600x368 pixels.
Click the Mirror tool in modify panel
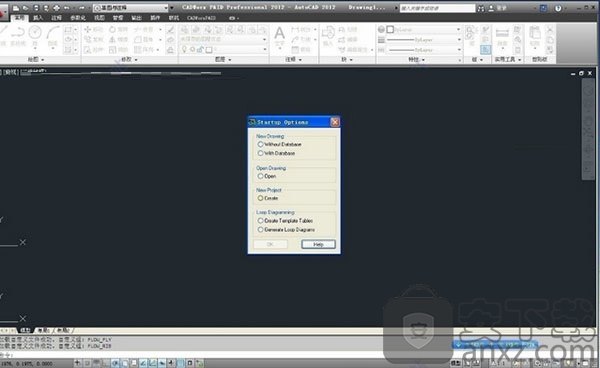118,39
